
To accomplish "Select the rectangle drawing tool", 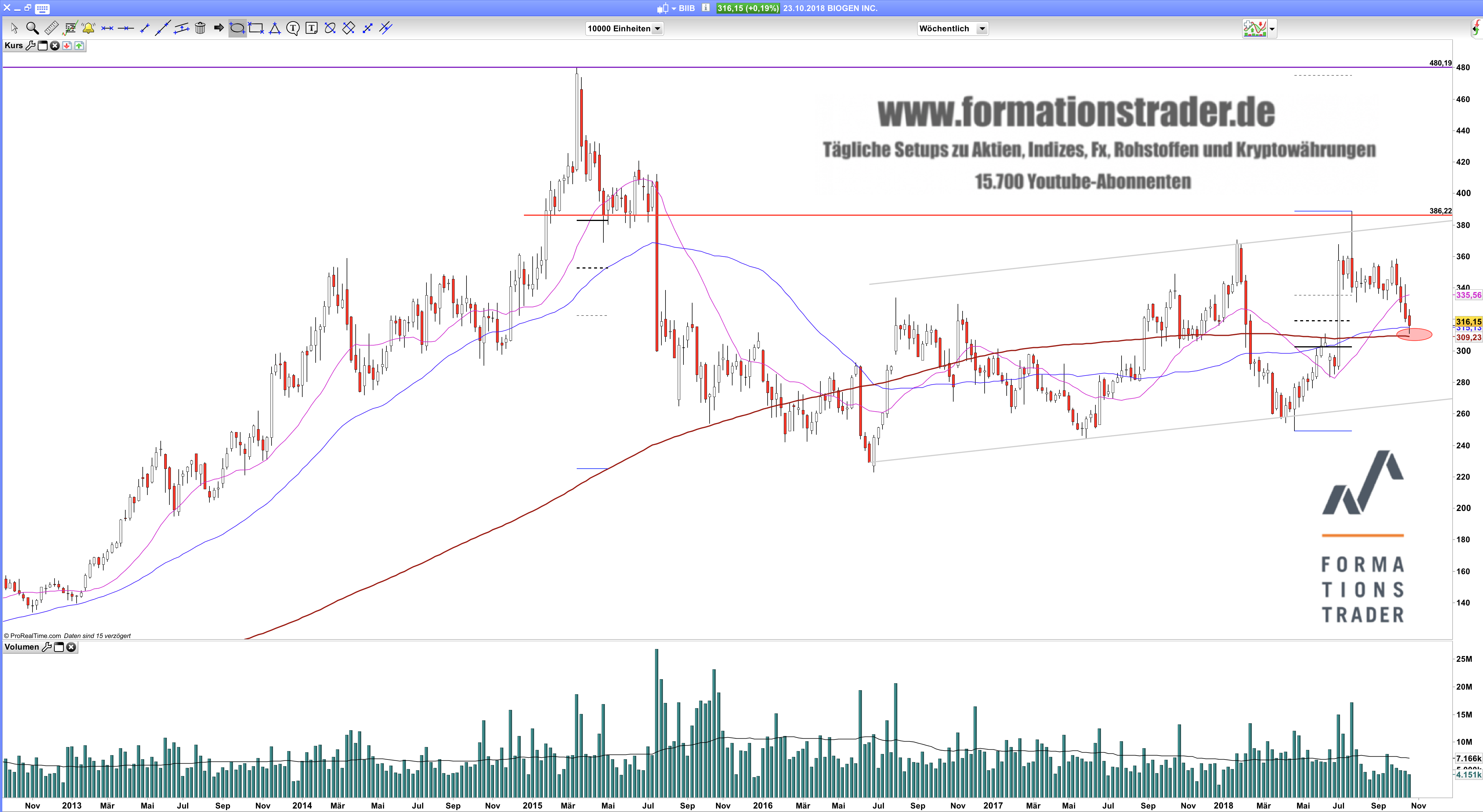I will 256,28.
